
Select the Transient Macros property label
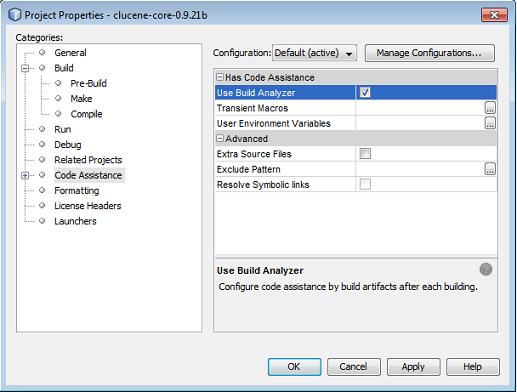(x=252, y=108)
